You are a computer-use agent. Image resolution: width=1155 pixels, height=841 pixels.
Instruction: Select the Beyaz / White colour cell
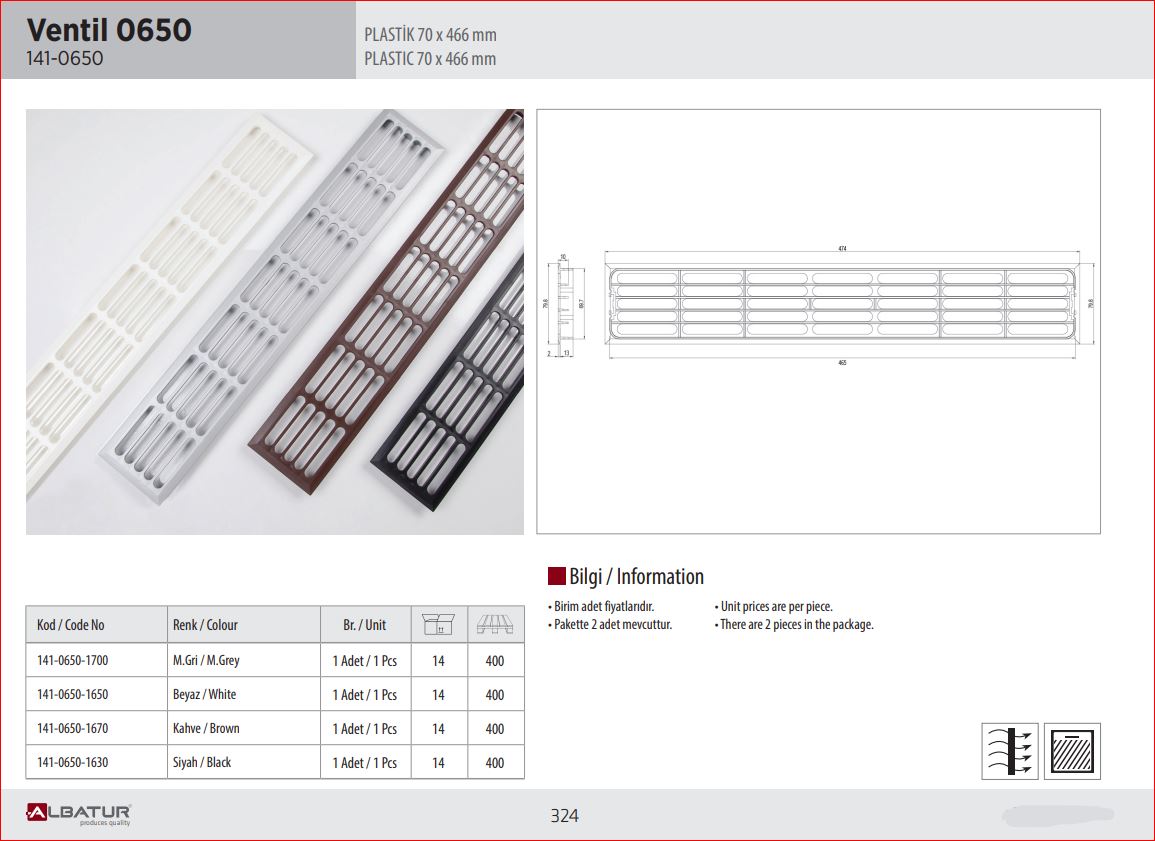tap(204, 695)
